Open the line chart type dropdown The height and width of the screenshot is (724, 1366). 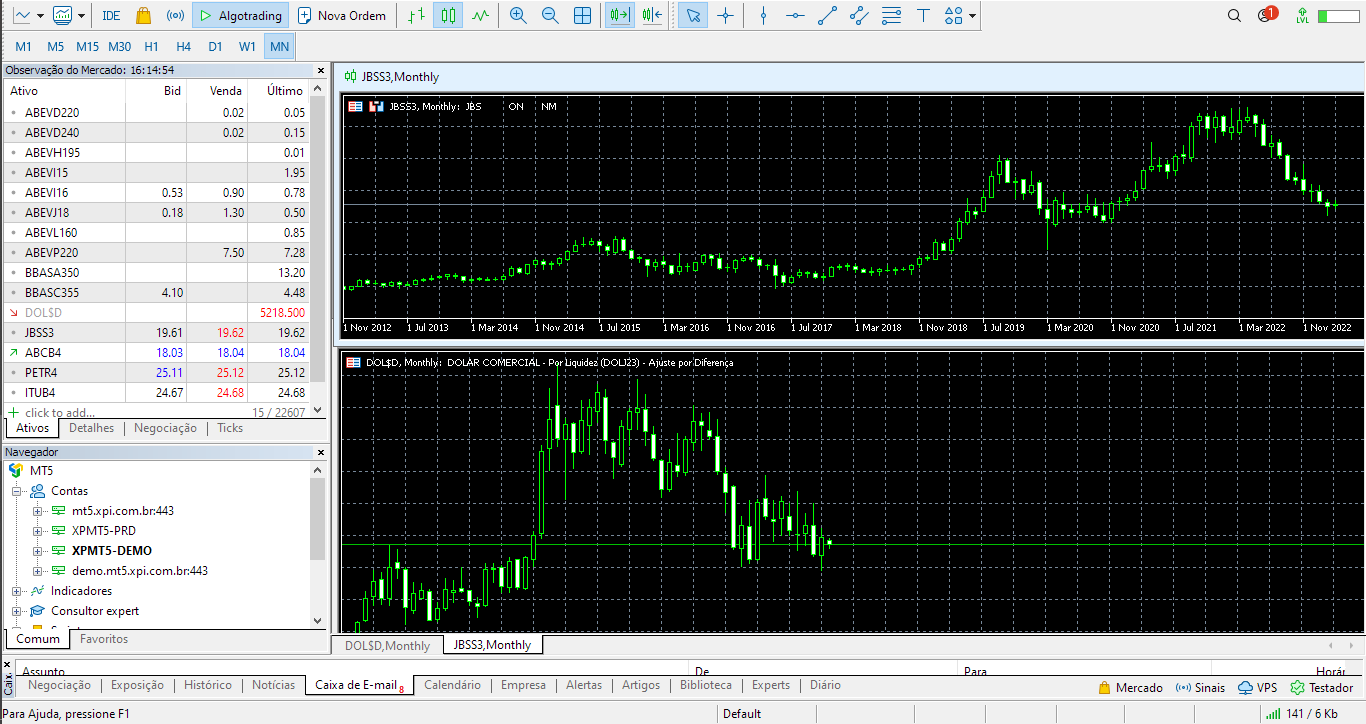pyautogui.click(x=40, y=15)
